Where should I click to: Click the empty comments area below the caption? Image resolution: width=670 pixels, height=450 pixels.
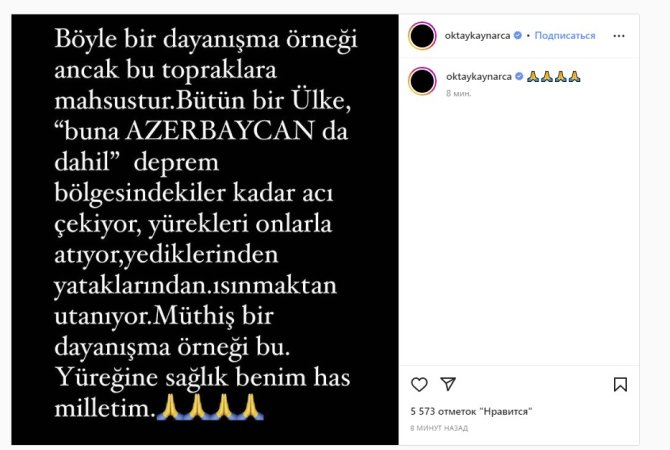point(519,231)
